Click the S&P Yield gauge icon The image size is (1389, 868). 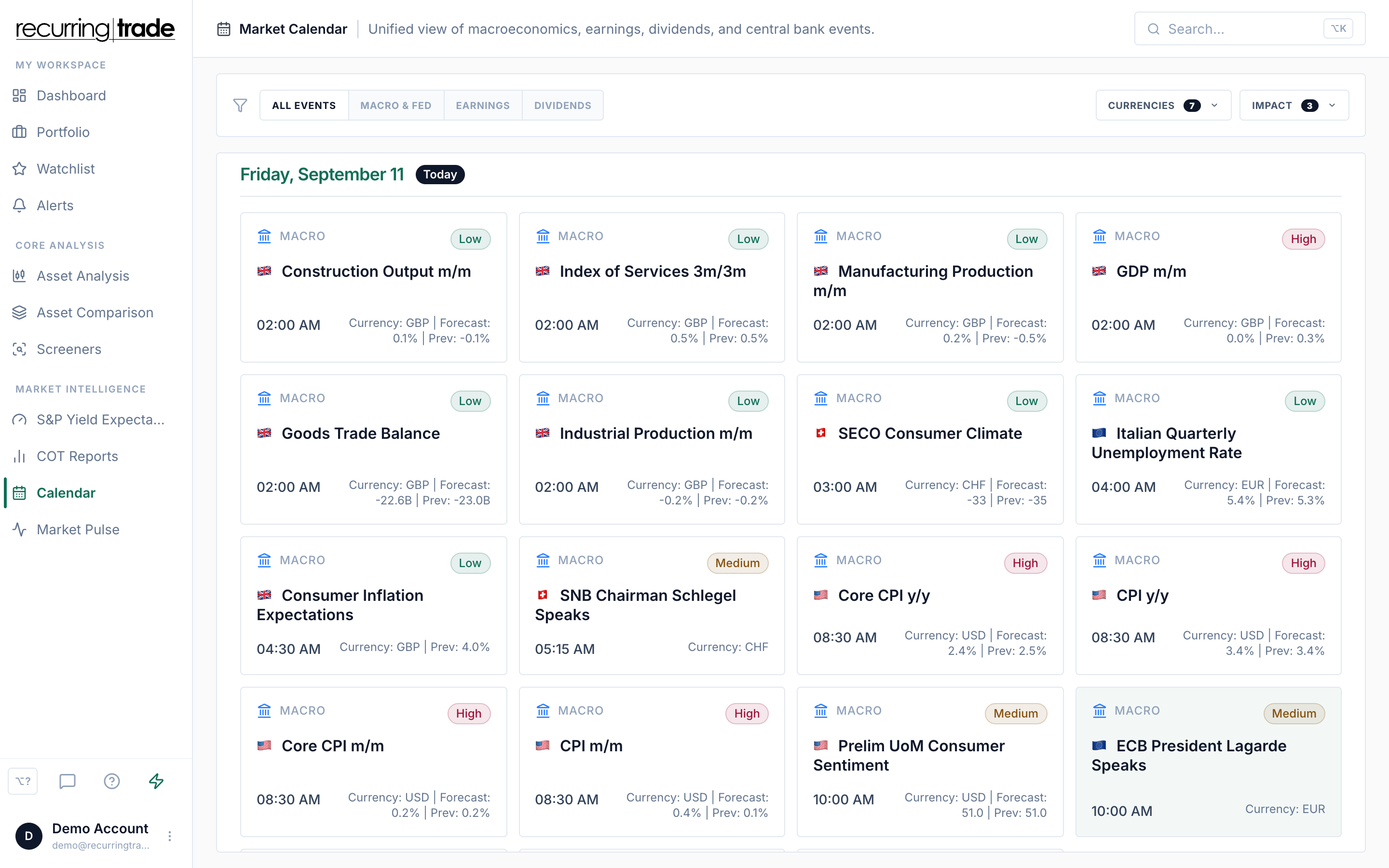click(x=19, y=420)
